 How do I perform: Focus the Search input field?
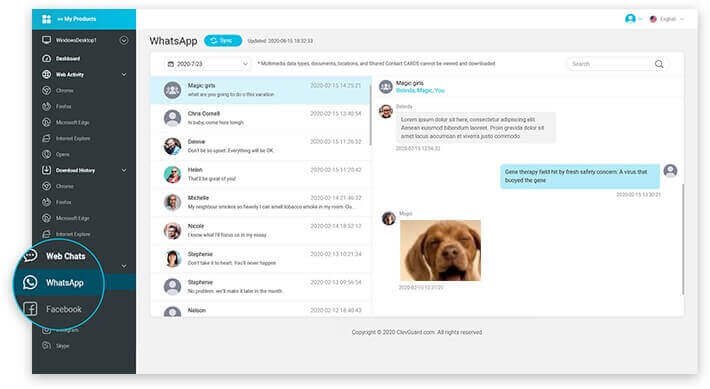(609, 64)
